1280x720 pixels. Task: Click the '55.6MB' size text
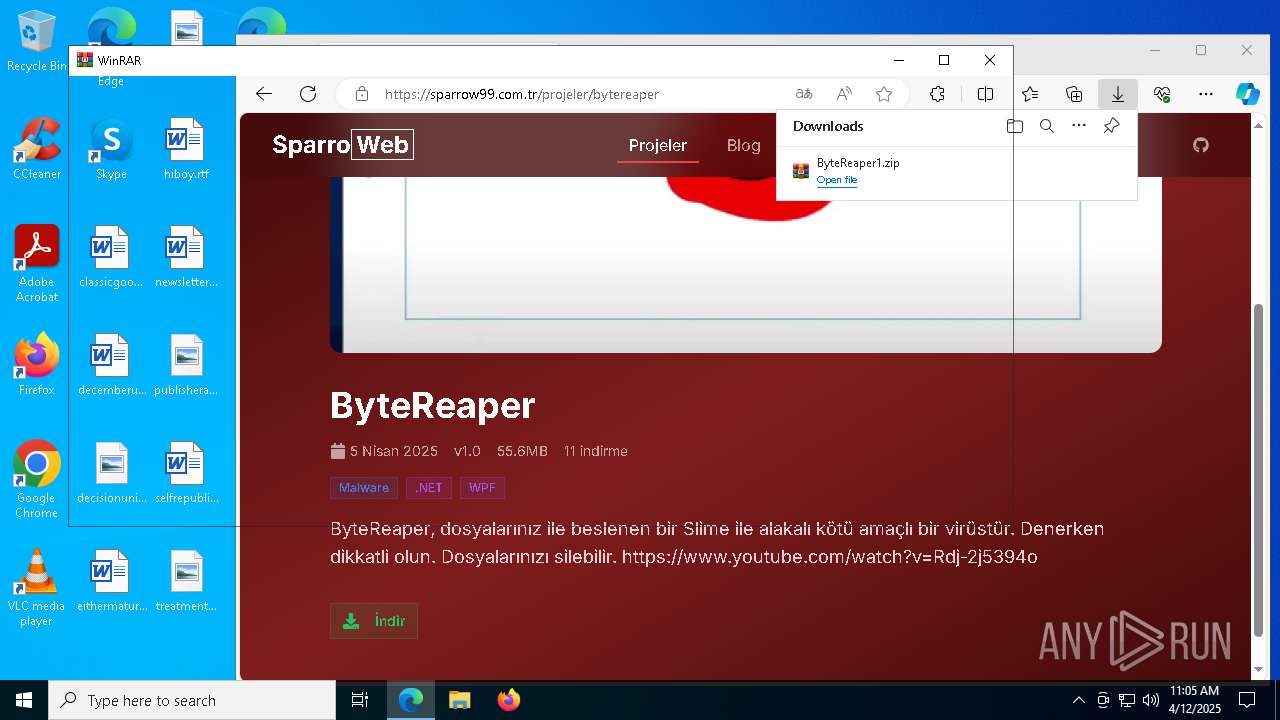[x=522, y=451]
